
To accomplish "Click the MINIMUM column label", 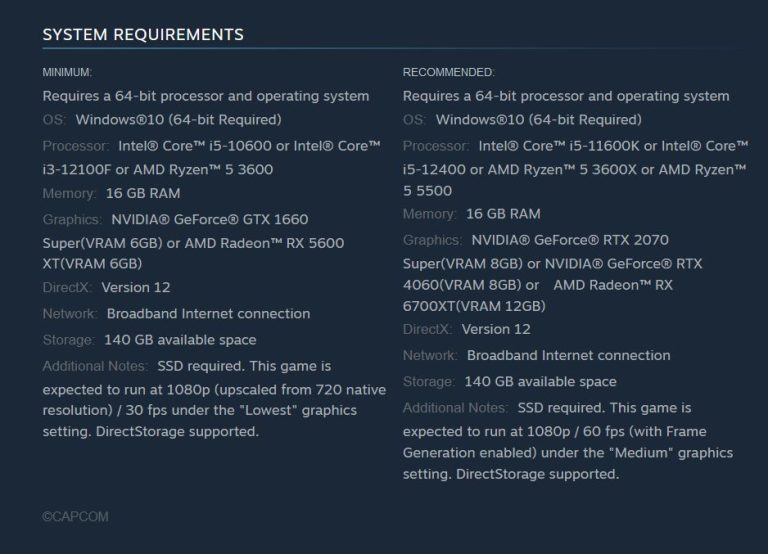I will click(x=67, y=73).
